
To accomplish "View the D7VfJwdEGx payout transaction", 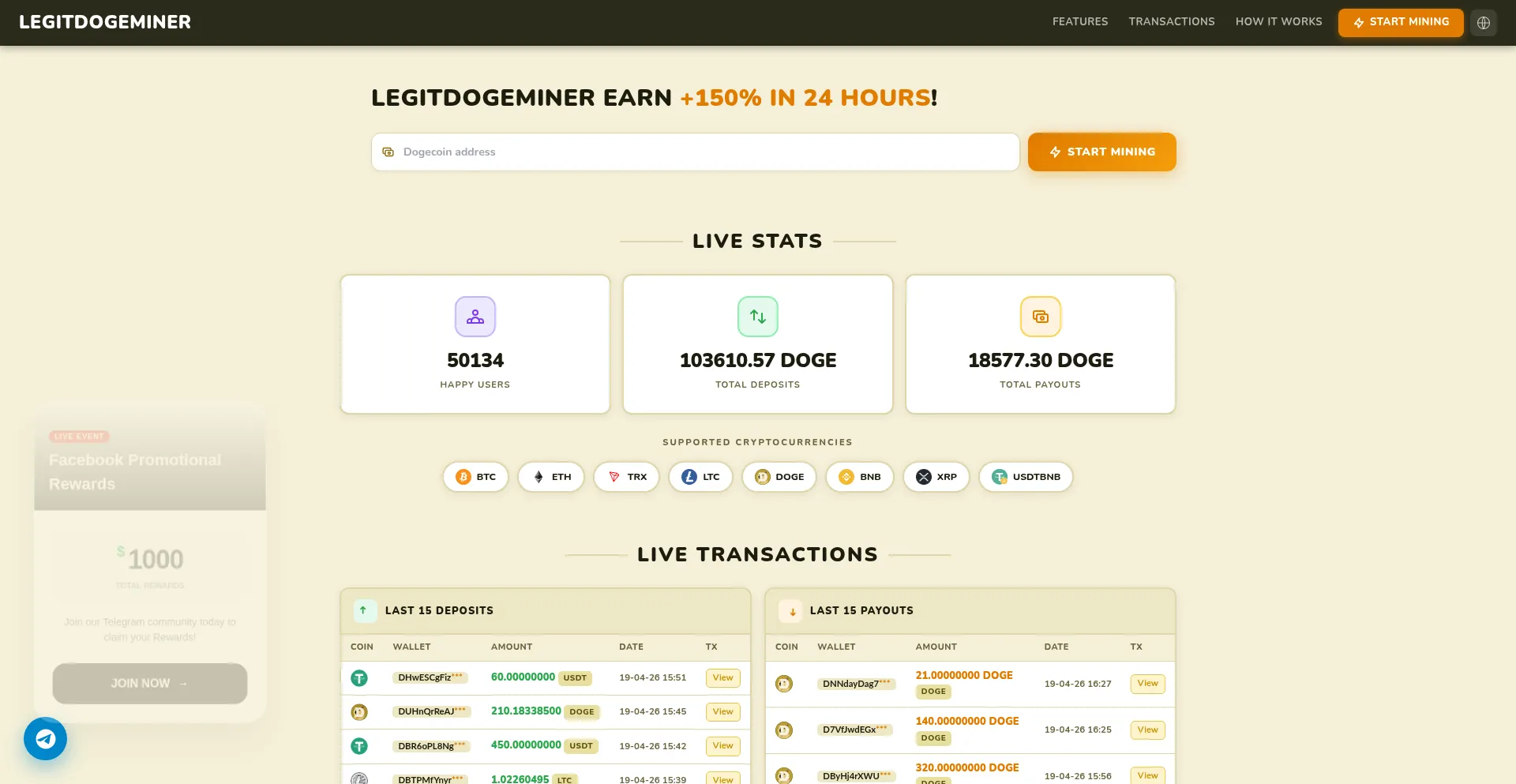I will [x=1147, y=730].
